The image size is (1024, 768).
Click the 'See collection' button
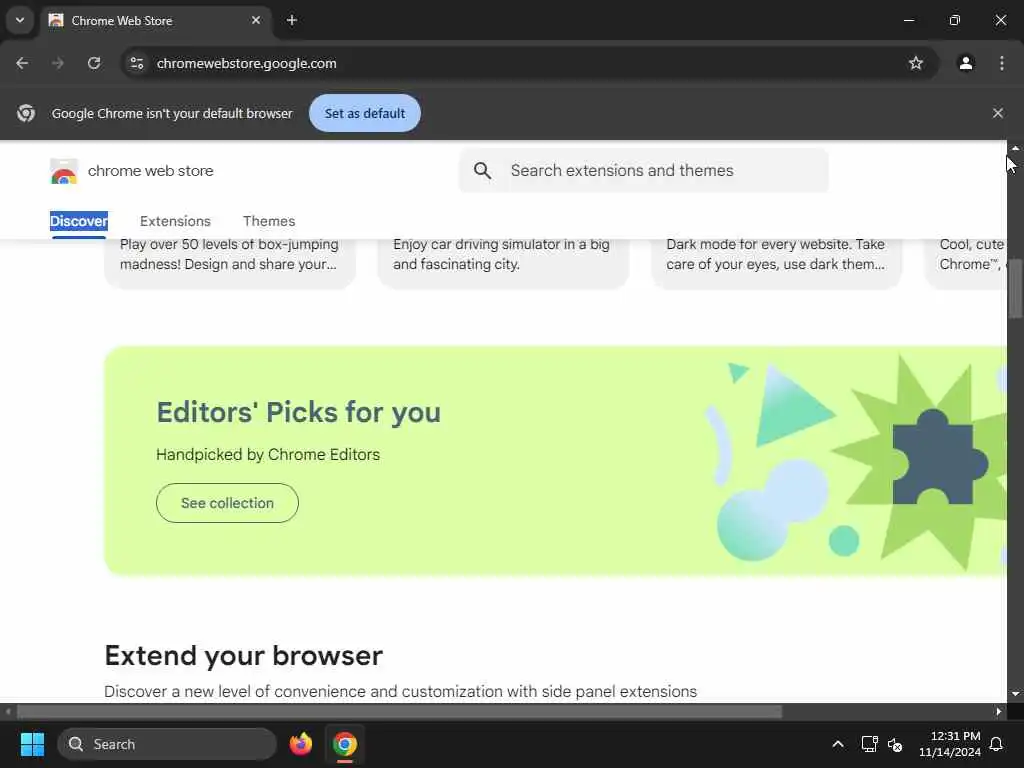pyautogui.click(x=227, y=503)
